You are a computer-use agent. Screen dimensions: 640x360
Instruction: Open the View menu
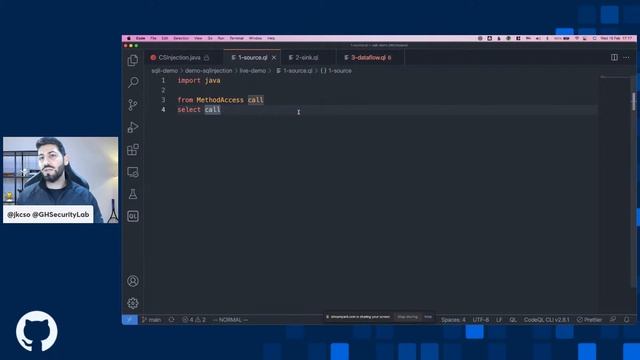pos(198,38)
